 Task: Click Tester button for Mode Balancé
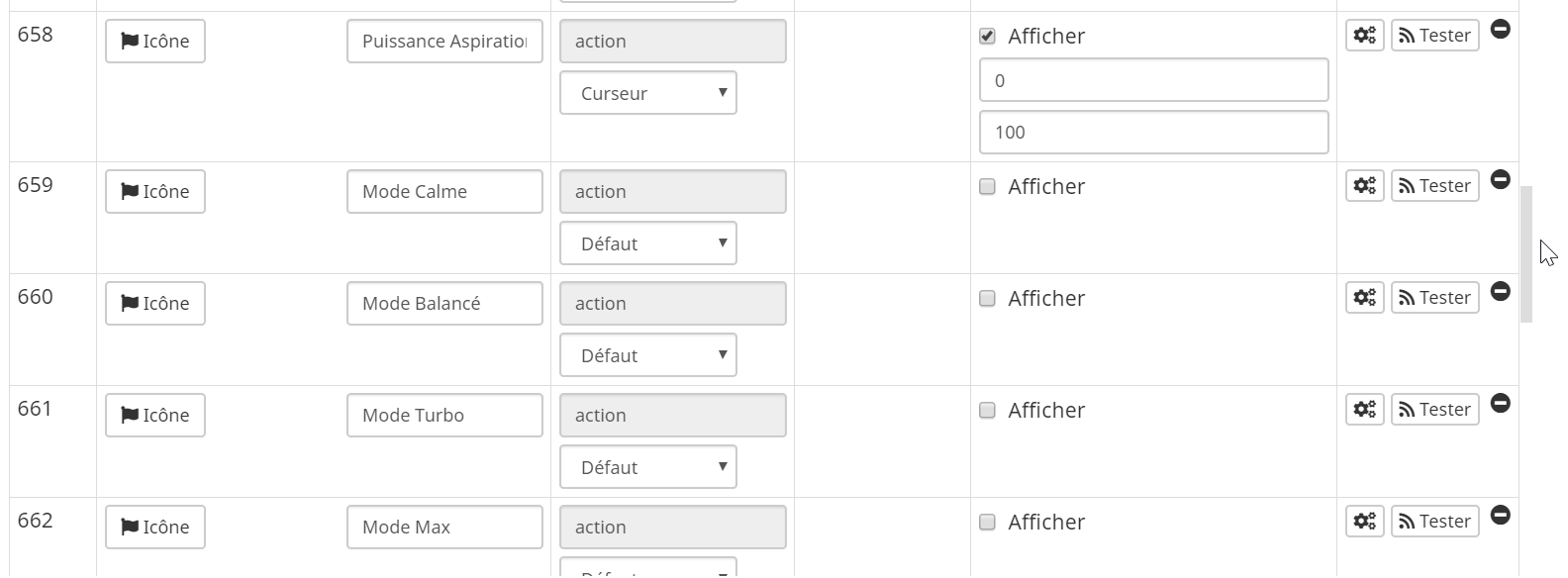[x=1434, y=298]
